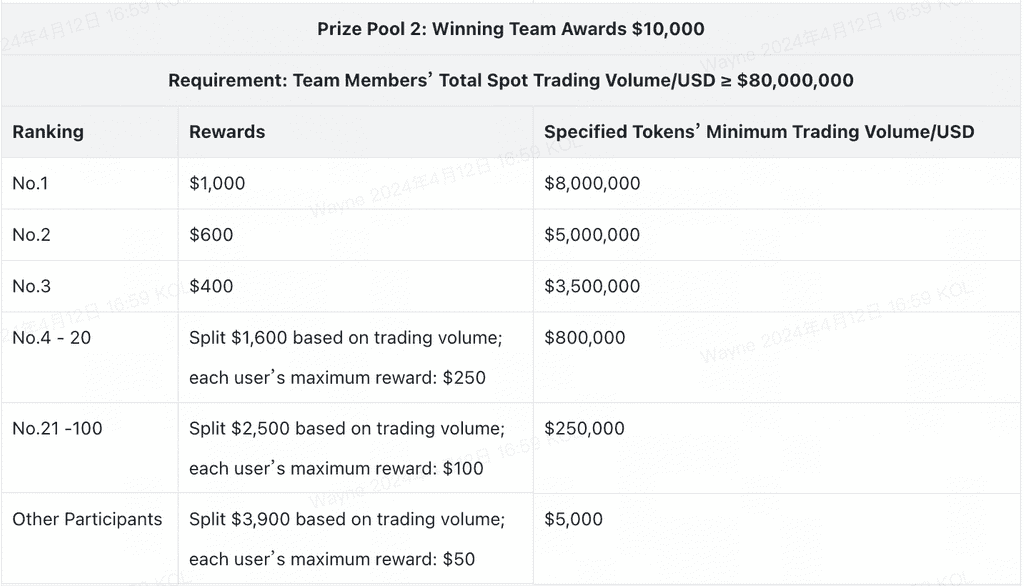Select the $600 reward cell
1024x586 pixels.
click(211, 235)
